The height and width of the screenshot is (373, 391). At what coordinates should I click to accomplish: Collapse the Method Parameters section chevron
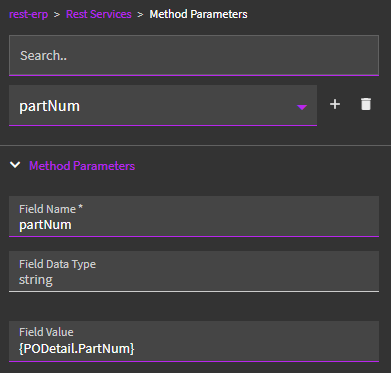tap(15, 165)
